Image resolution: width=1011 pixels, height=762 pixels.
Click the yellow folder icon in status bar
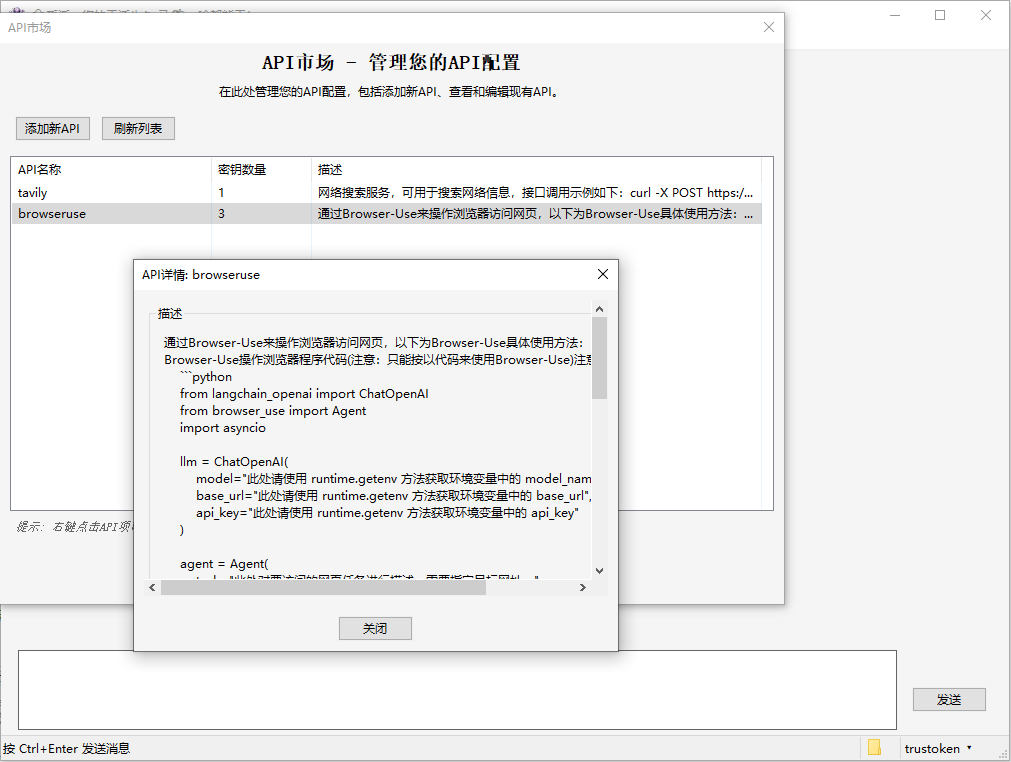click(x=874, y=747)
